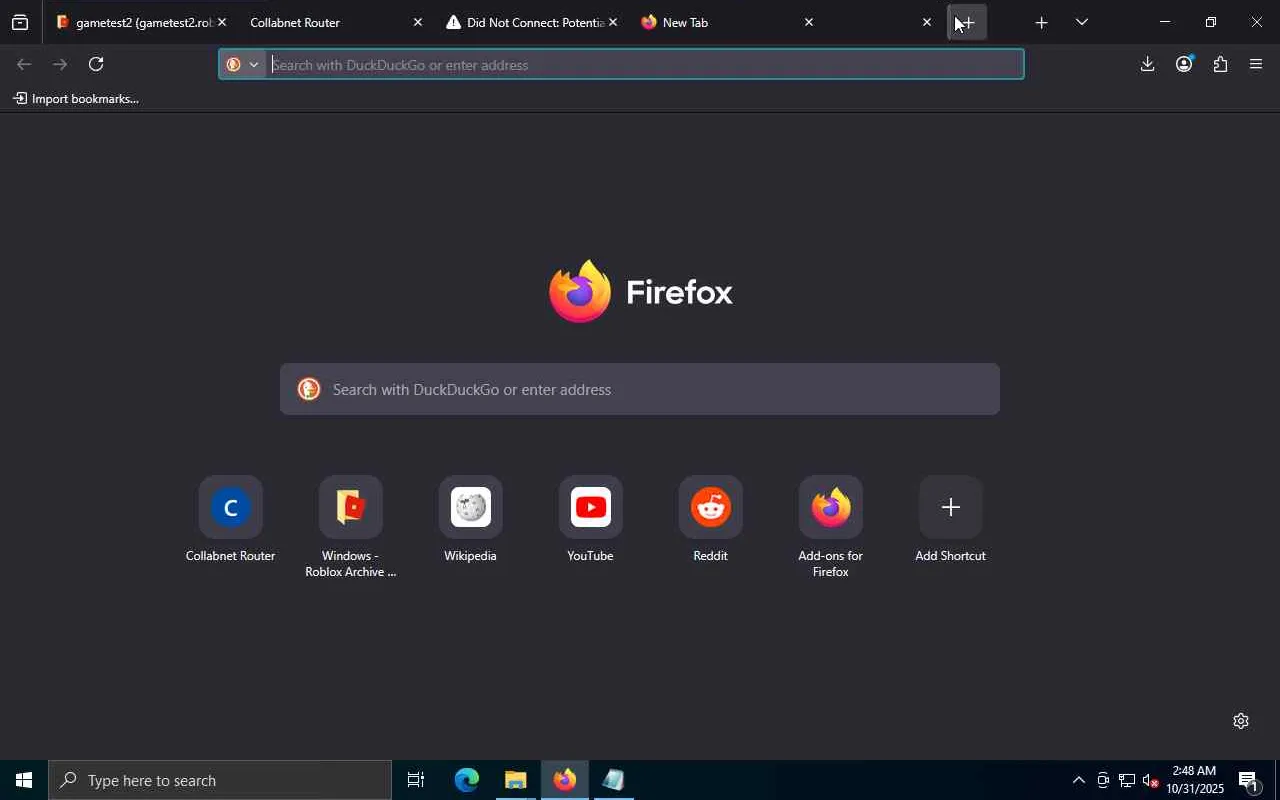
Task: Open the new tab personalize settings gear
Action: [x=1241, y=721]
